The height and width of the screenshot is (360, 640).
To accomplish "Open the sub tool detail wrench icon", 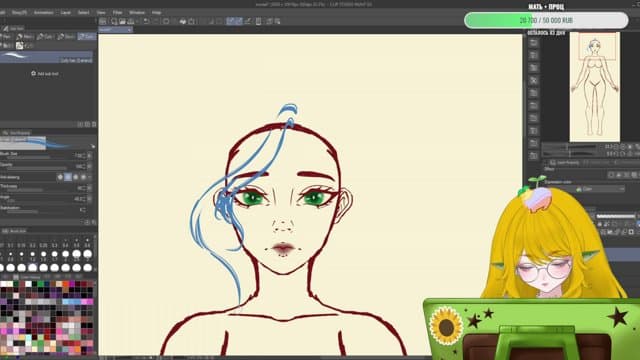I will pyautogui.click(x=93, y=146).
